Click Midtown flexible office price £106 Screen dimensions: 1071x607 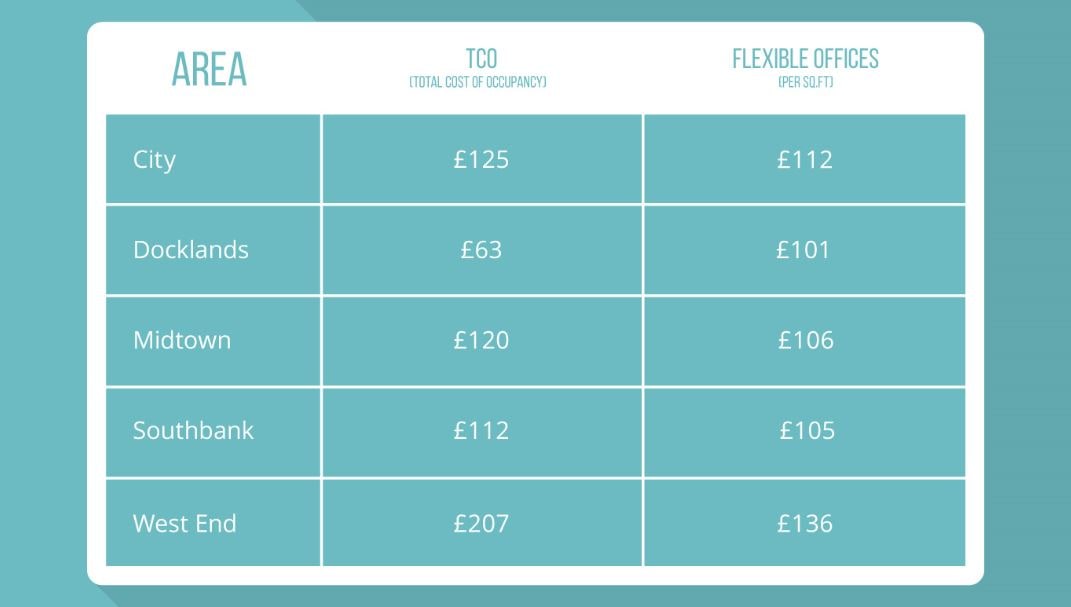tap(806, 340)
